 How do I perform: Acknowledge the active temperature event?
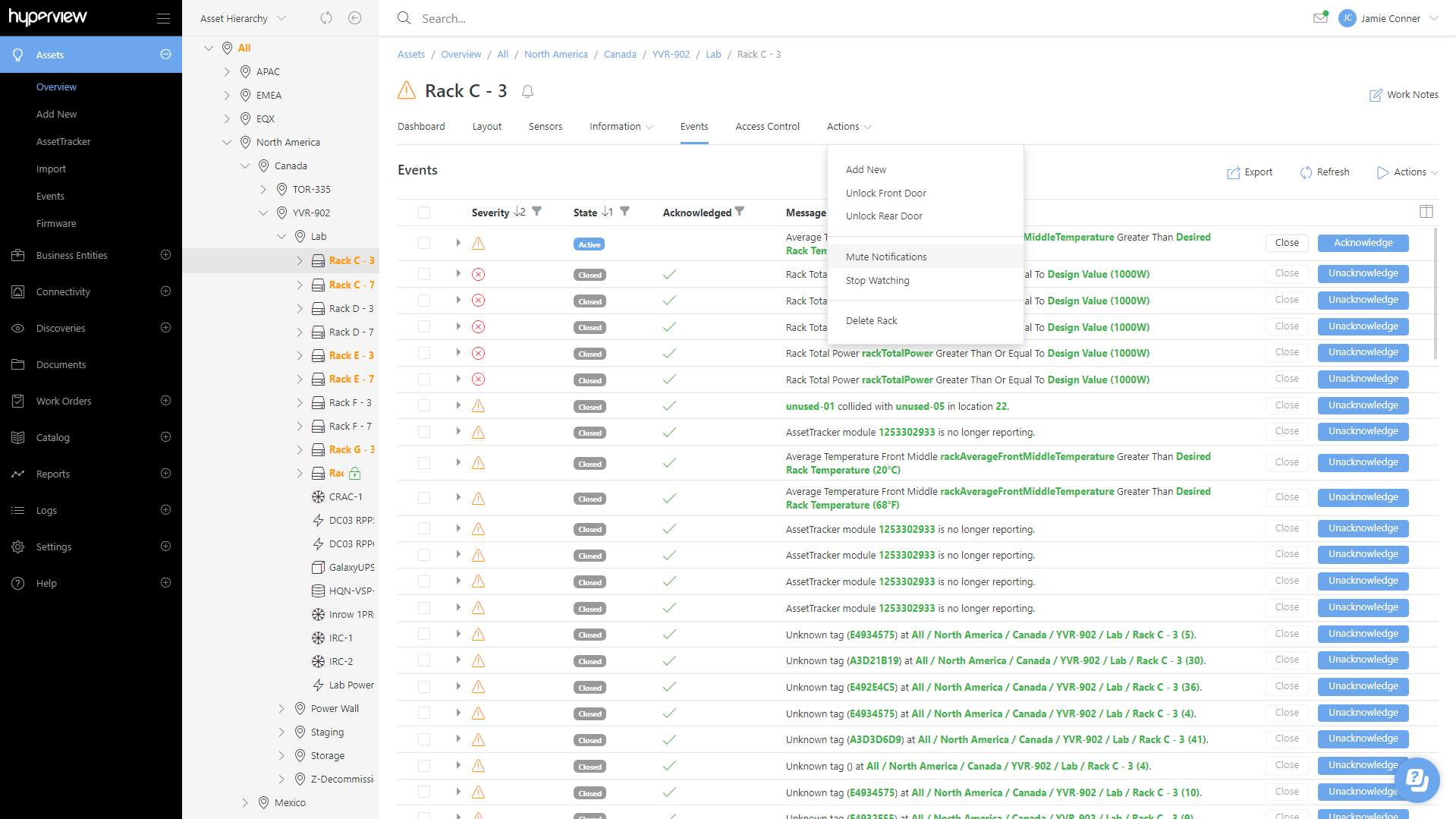[1363, 243]
